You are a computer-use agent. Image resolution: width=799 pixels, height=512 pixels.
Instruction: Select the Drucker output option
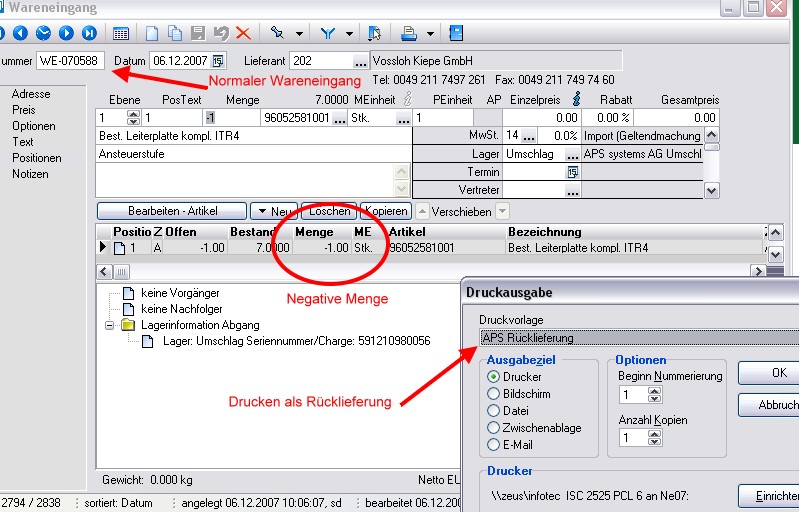493,377
